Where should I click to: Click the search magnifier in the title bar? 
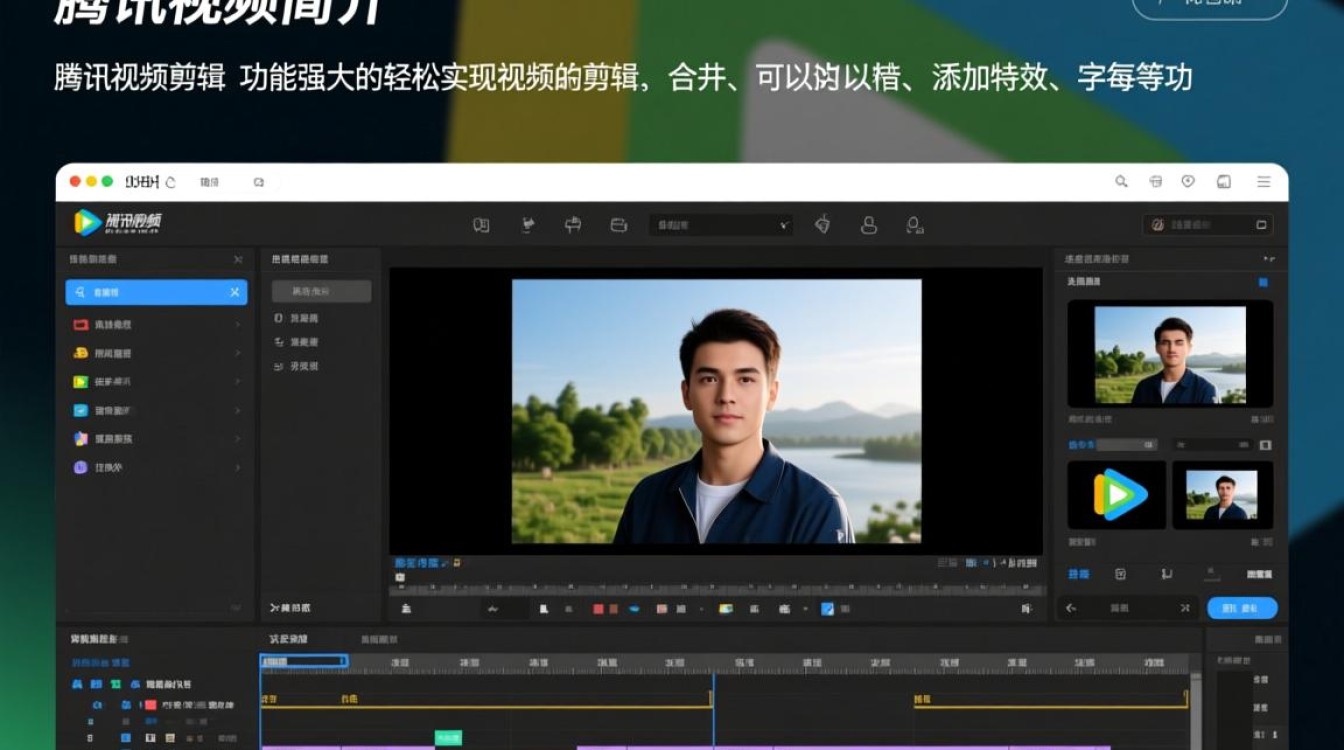[1121, 182]
